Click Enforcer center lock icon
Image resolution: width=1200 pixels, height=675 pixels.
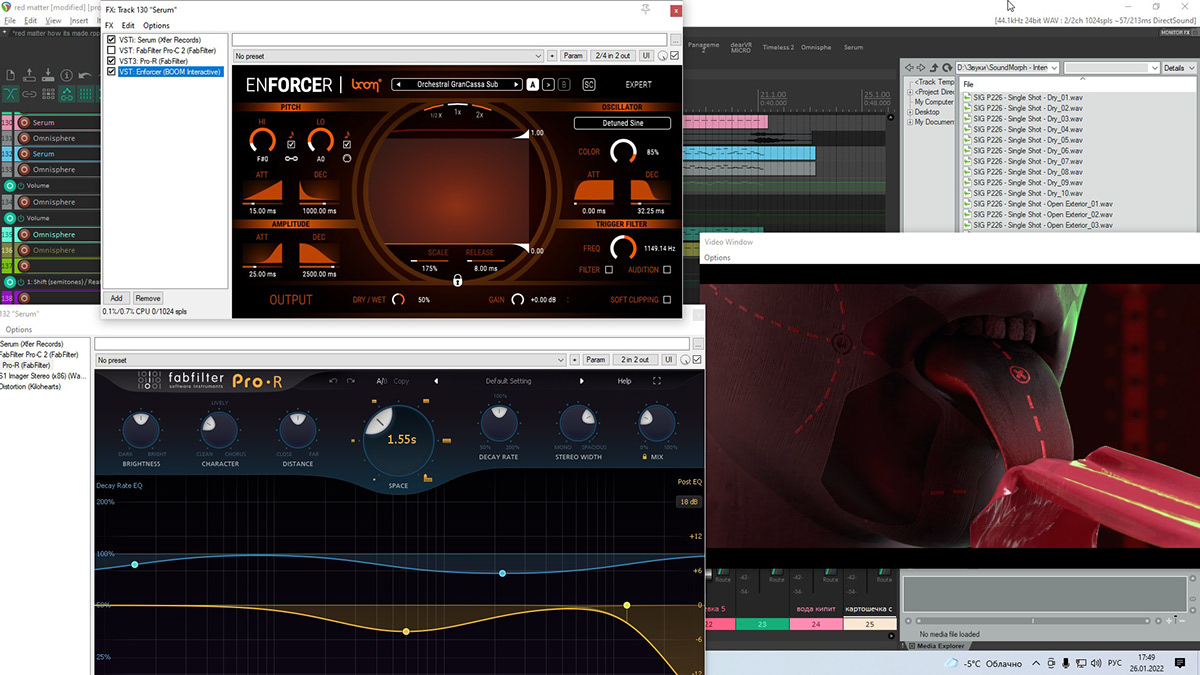click(457, 281)
